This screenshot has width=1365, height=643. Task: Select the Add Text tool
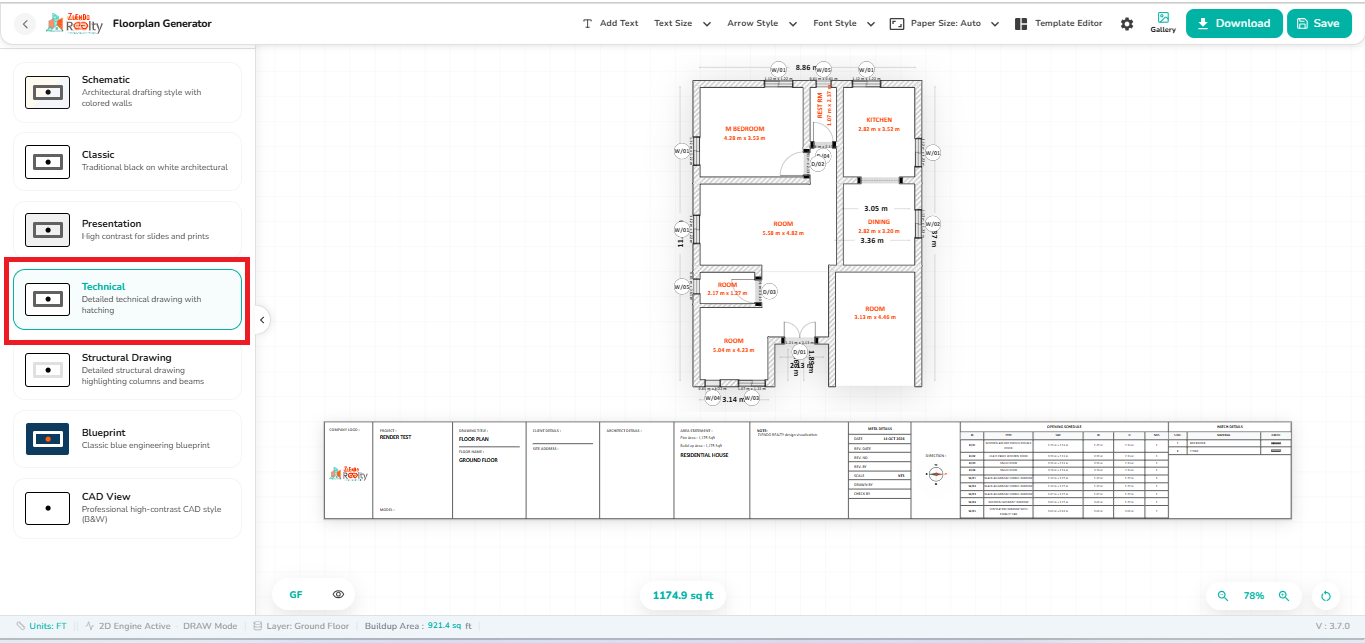click(610, 23)
